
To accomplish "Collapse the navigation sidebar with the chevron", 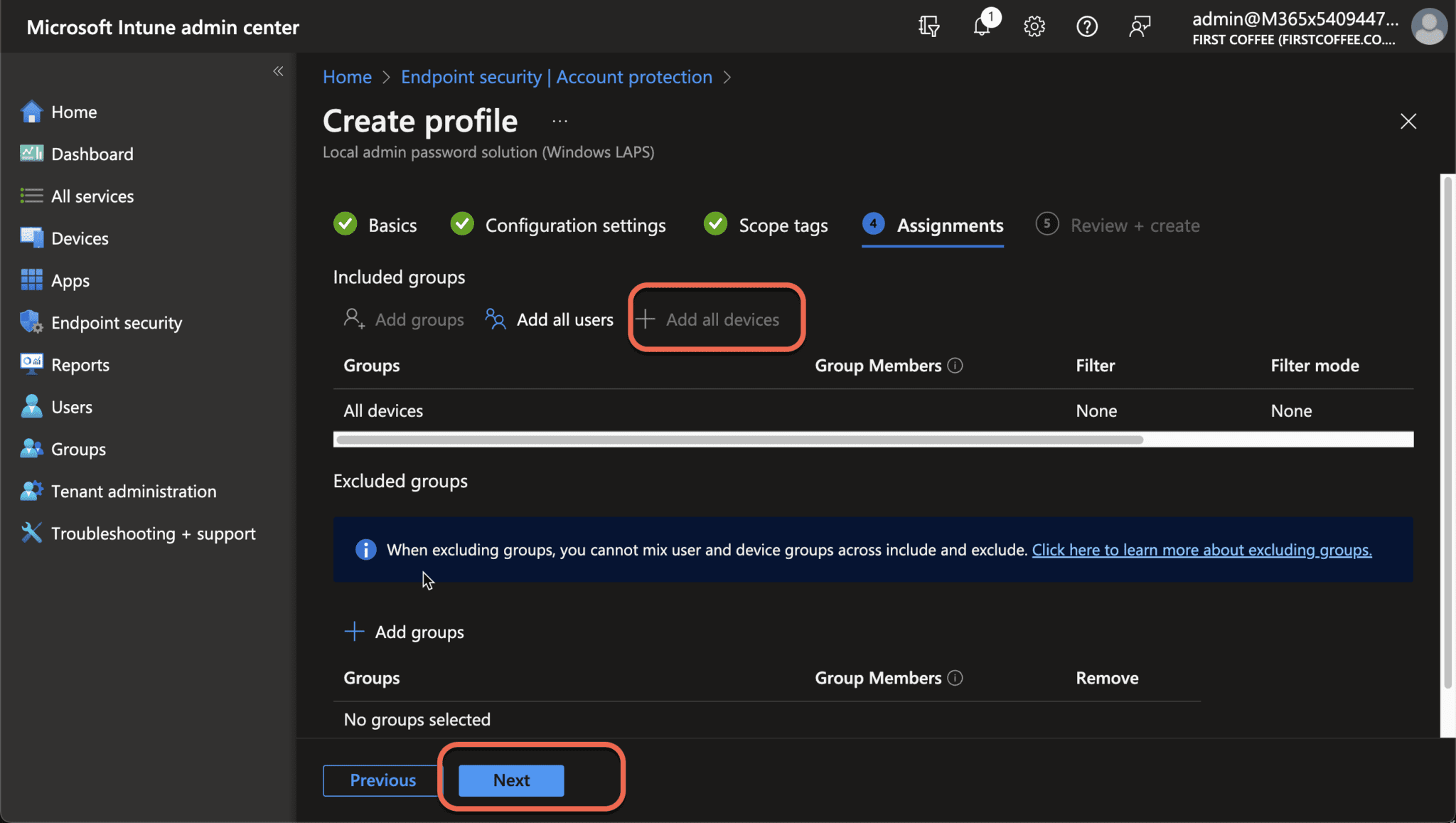I will 278,70.
